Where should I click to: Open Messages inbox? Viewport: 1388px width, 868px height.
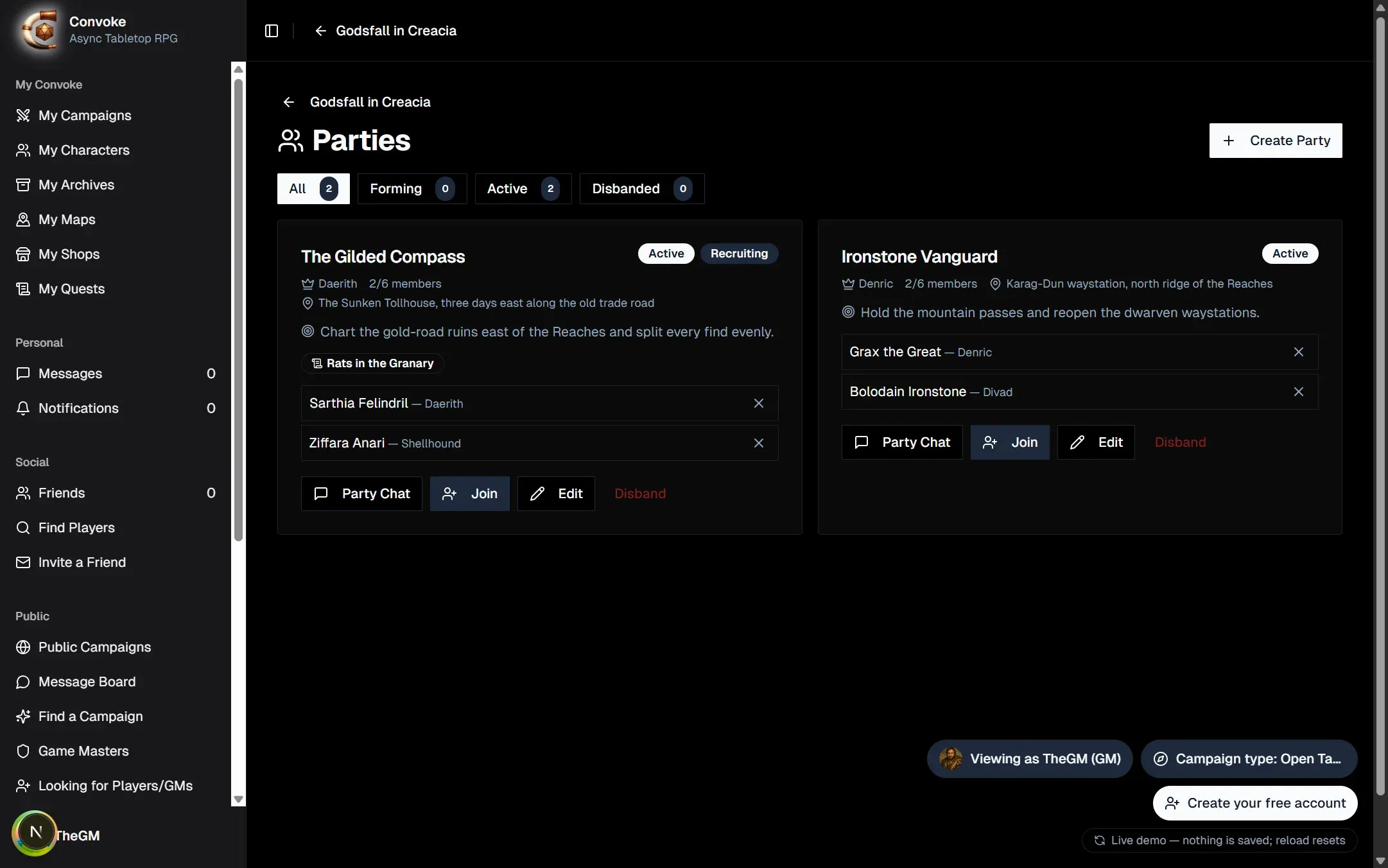pyautogui.click(x=116, y=374)
